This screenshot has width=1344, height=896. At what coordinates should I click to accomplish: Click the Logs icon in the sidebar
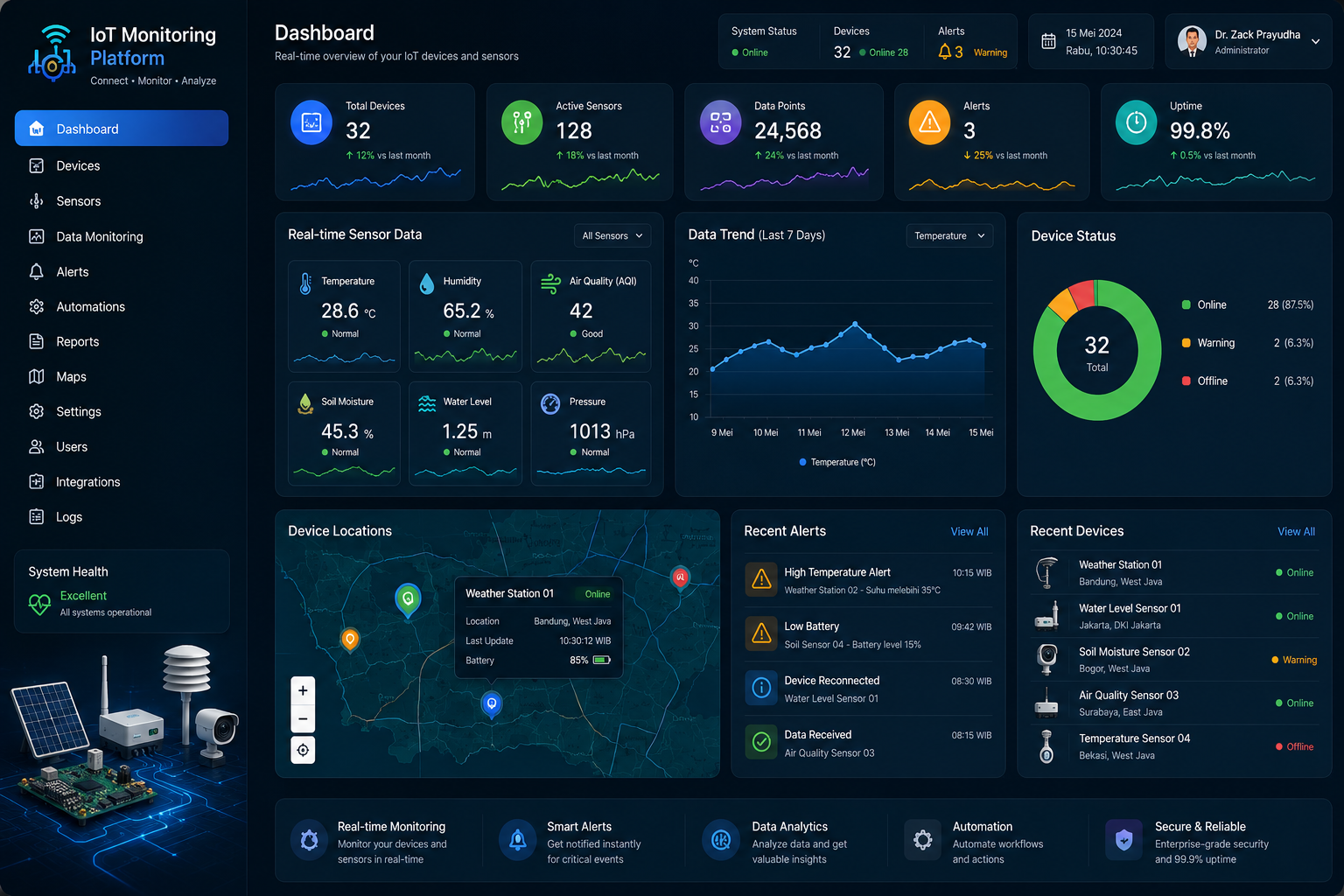pyautogui.click(x=36, y=516)
